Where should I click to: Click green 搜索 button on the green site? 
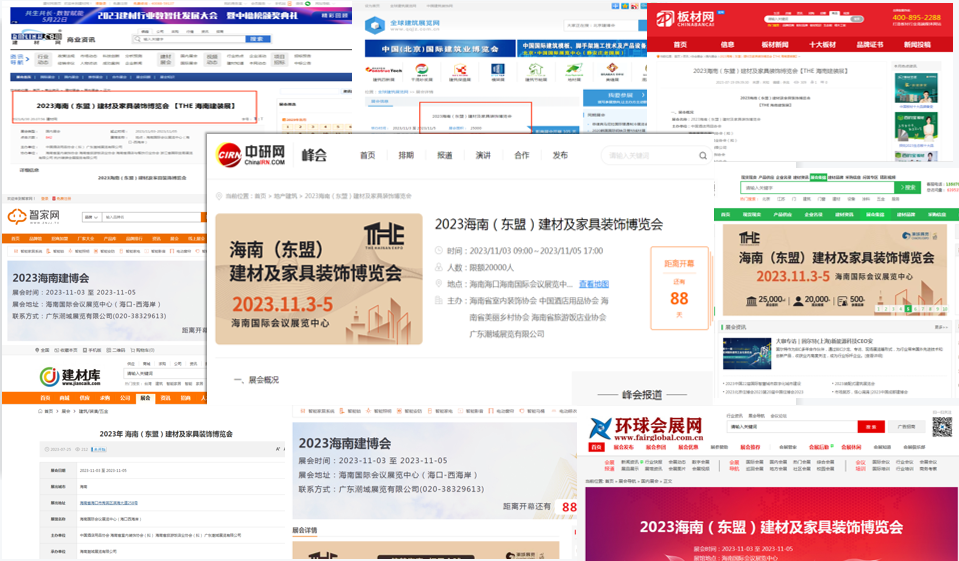pos(908,187)
